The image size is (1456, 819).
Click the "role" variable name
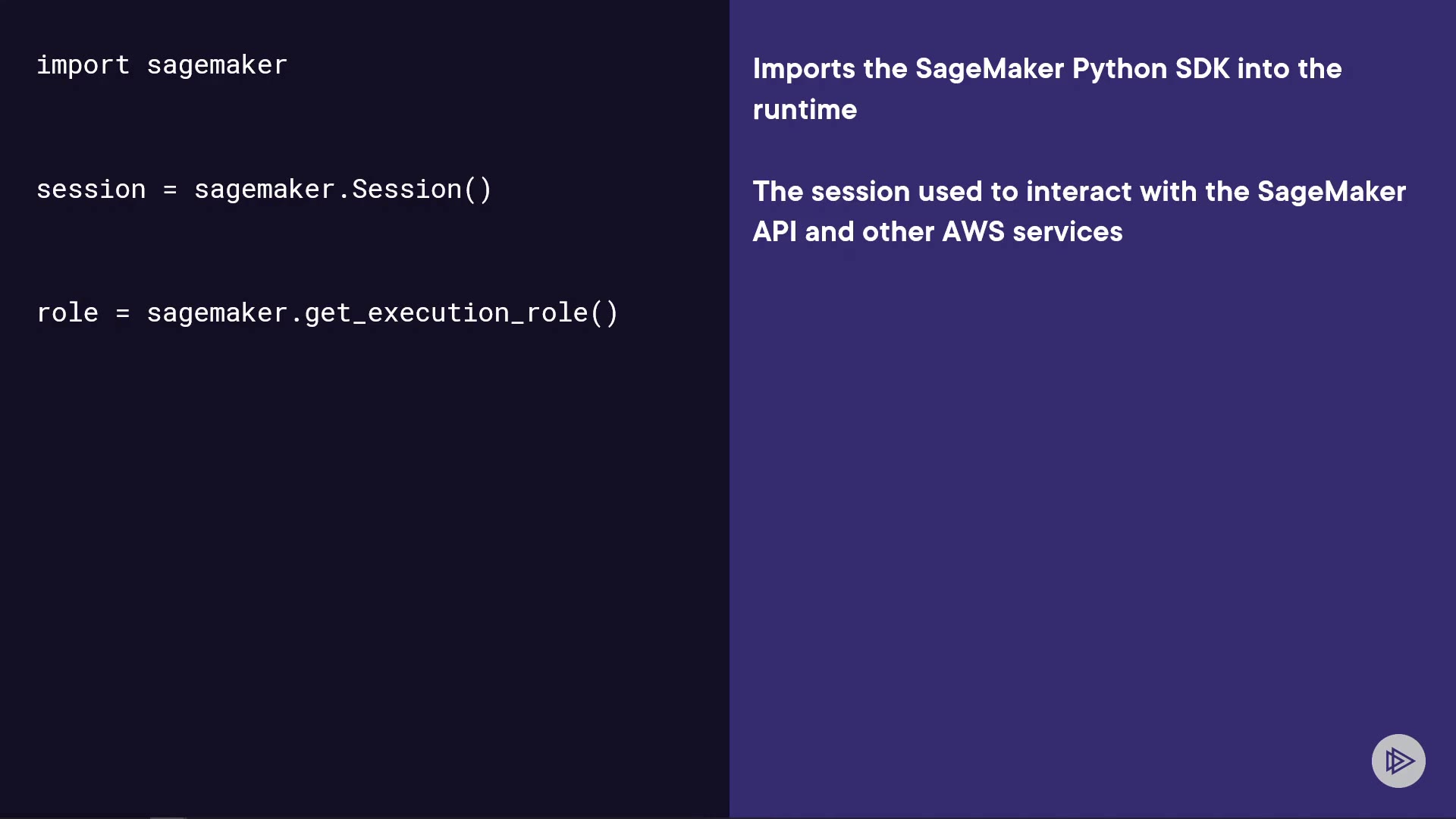[67, 313]
